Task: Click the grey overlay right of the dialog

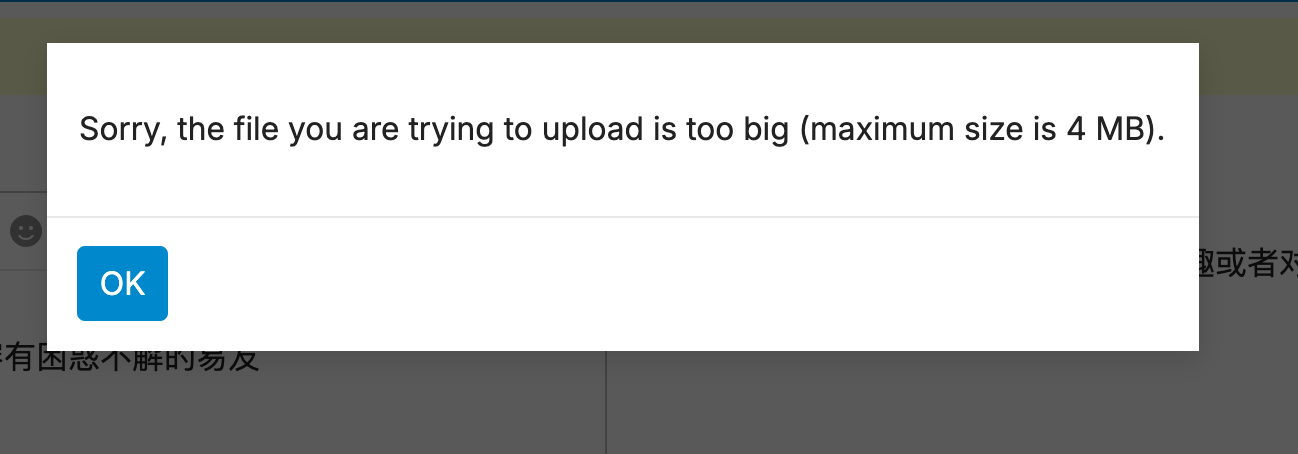Action: (1248, 170)
